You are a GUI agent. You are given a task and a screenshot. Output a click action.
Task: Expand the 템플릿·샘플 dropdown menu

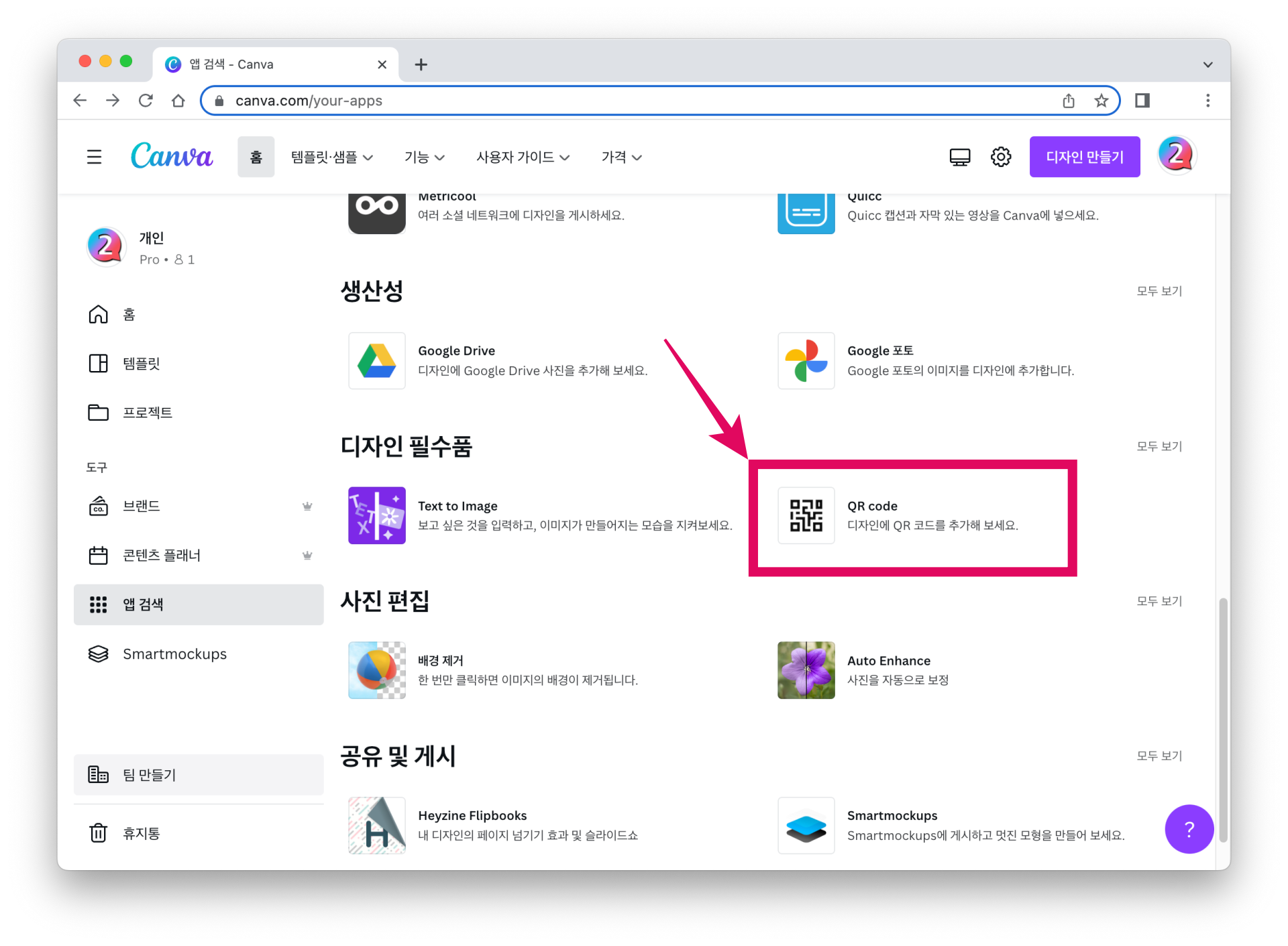point(331,157)
